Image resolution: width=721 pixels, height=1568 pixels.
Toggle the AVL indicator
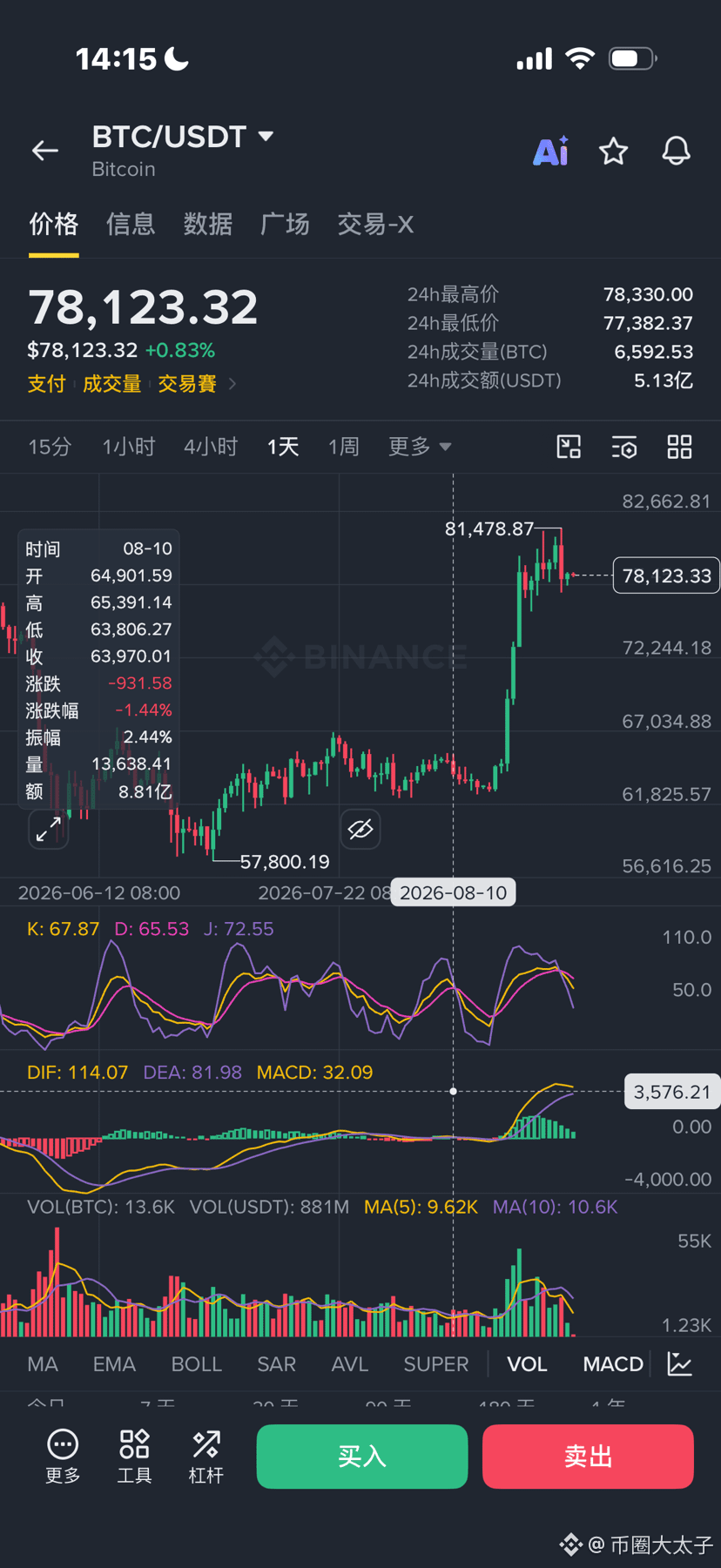tap(350, 1363)
